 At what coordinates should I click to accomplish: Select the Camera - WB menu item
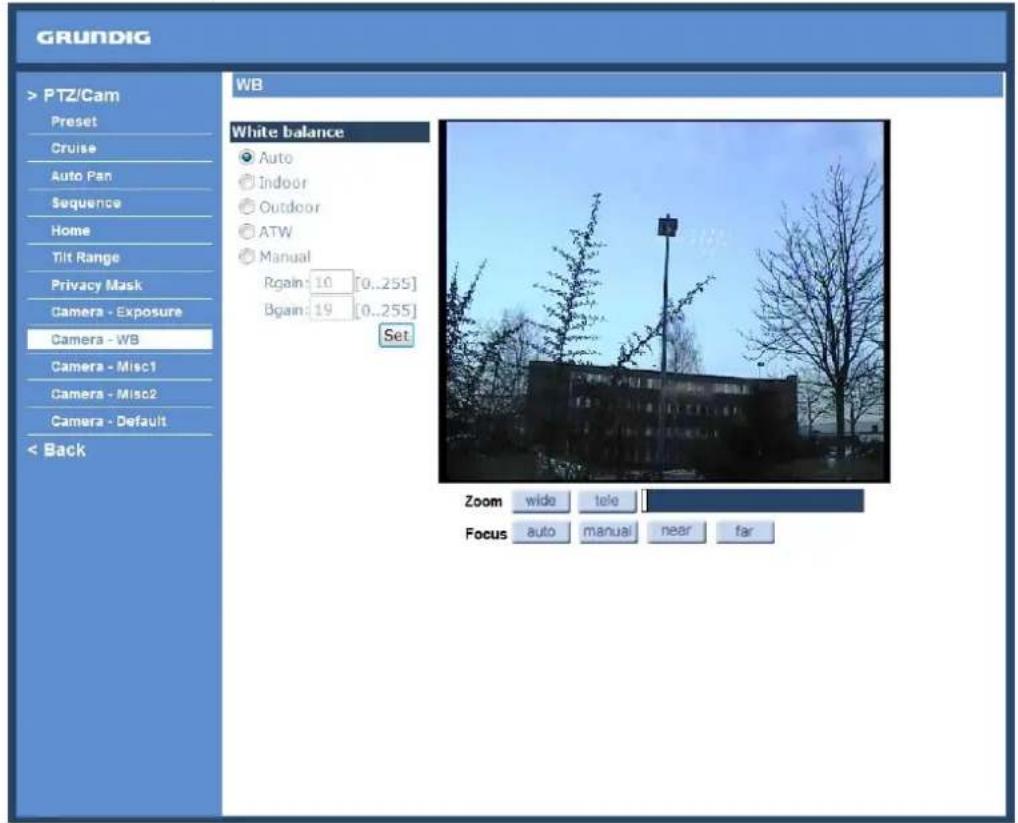[x=119, y=339]
